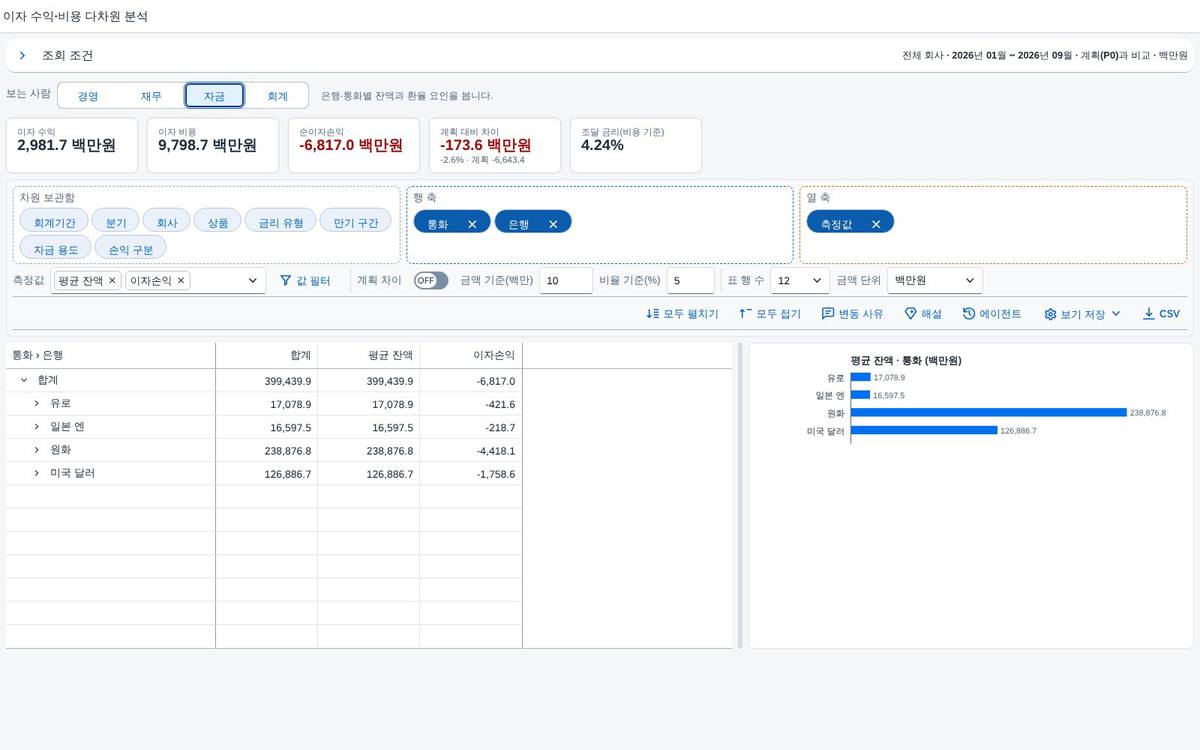Remove the 이자손익 measure token

pyautogui.click(x=181, y=281)
